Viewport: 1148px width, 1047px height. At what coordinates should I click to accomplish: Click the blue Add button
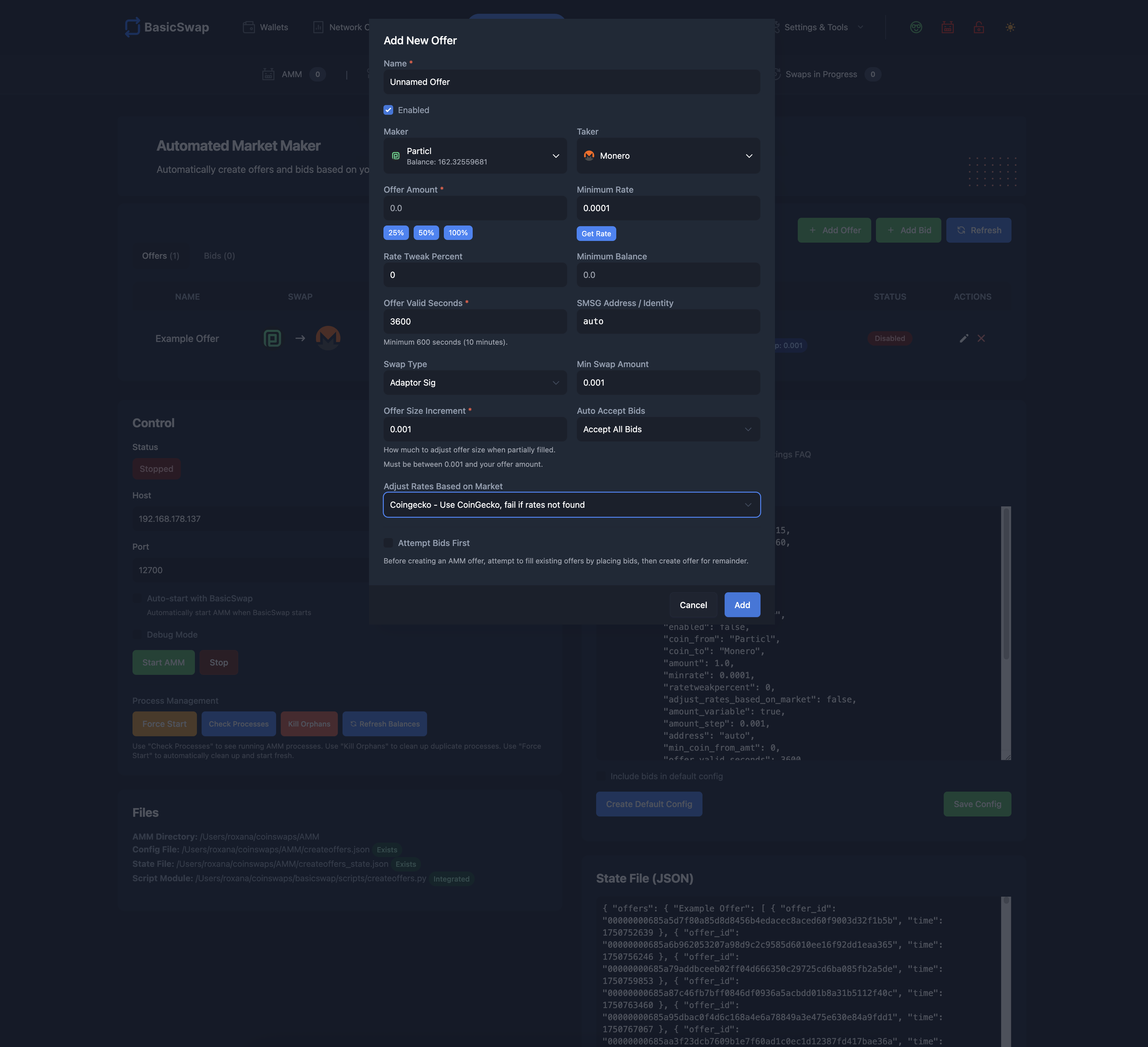pos(741,605)
